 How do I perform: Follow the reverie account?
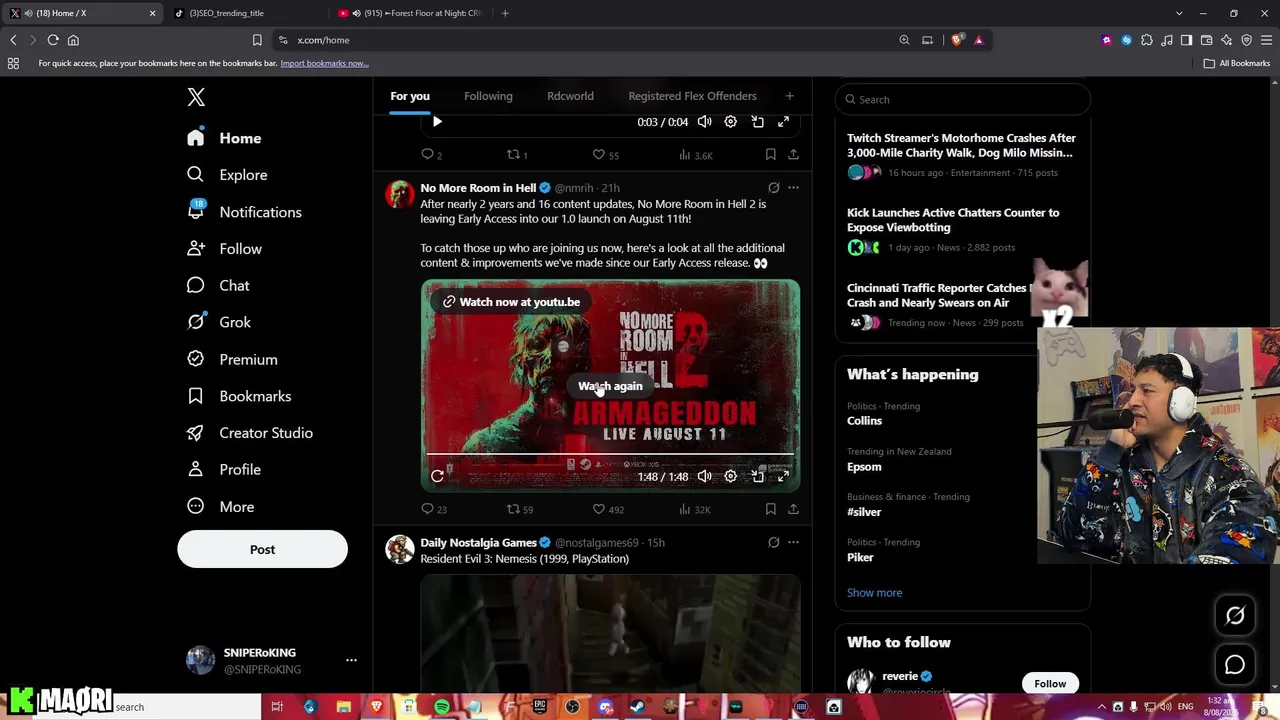(x=1050, y=684)
